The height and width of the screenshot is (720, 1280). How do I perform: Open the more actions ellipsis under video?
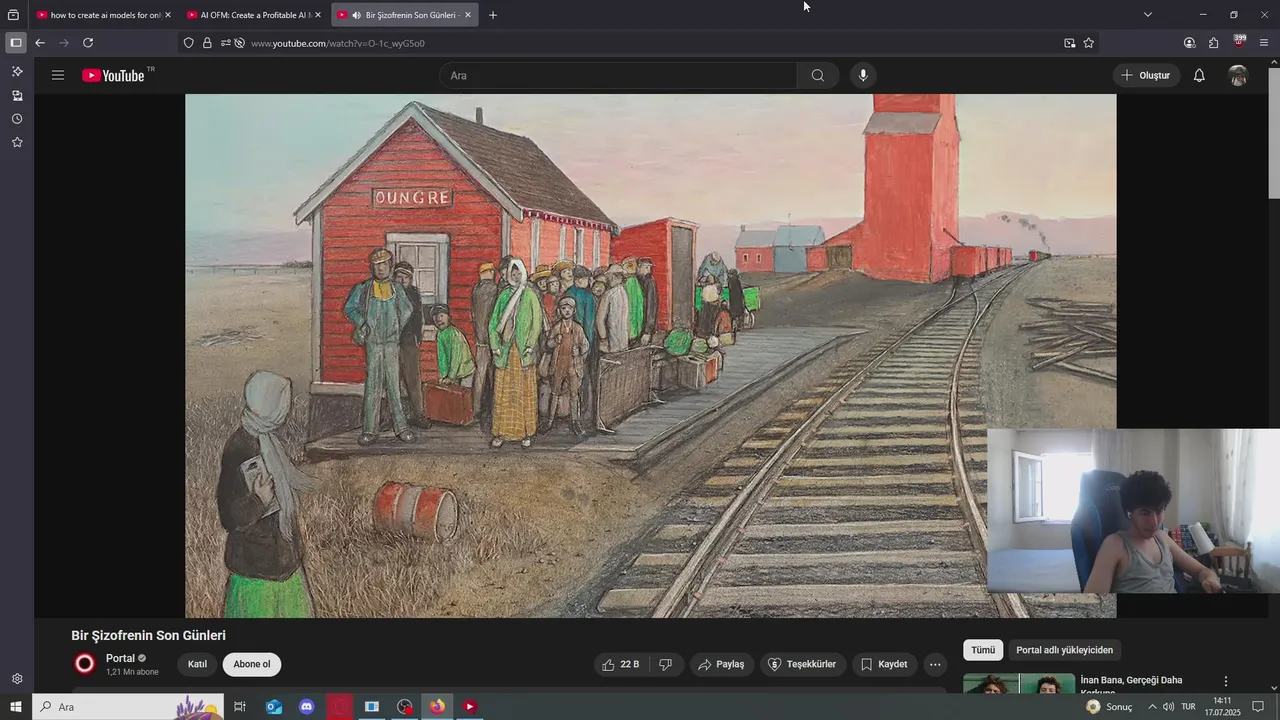[x=935, y=664]
